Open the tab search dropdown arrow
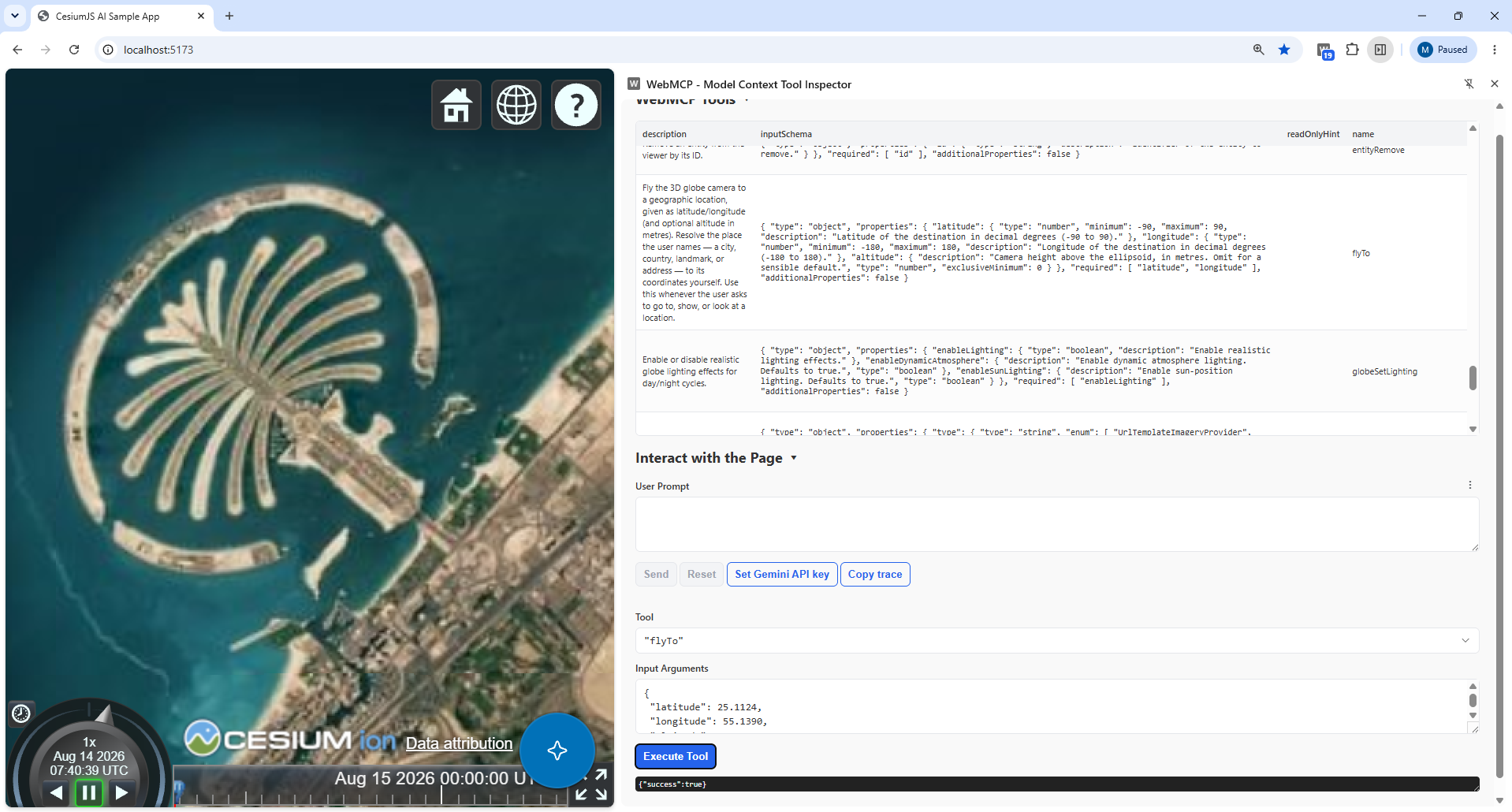 click(x=15, y=16)
